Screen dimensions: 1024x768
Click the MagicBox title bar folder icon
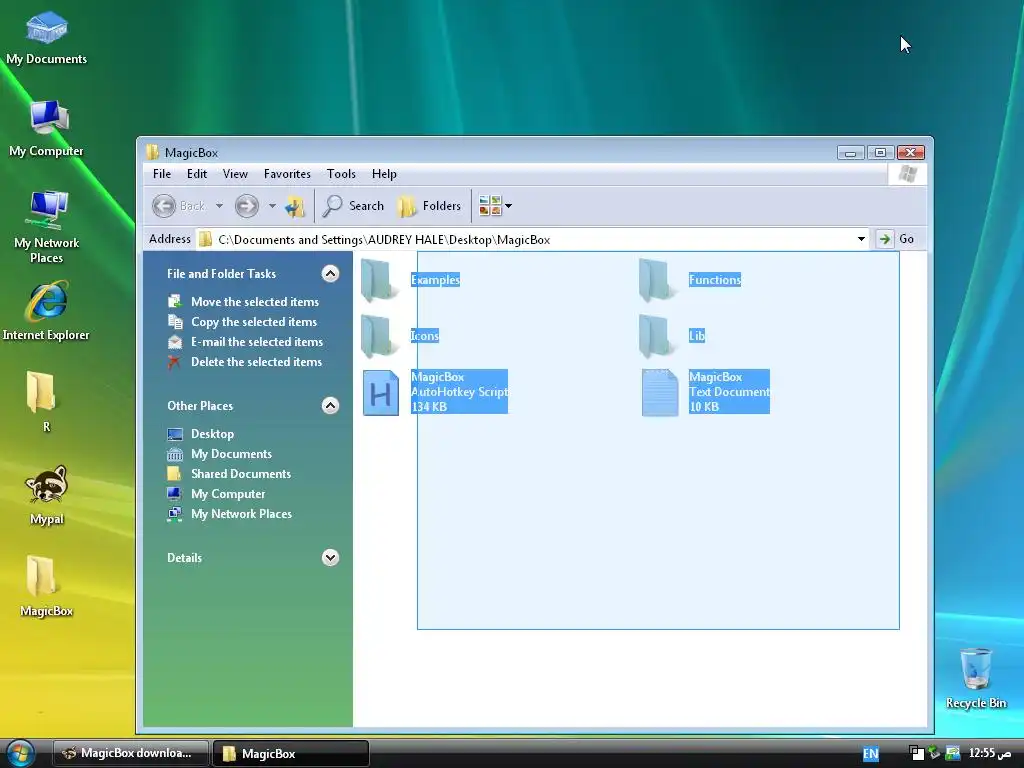click(x=153, y=152)
